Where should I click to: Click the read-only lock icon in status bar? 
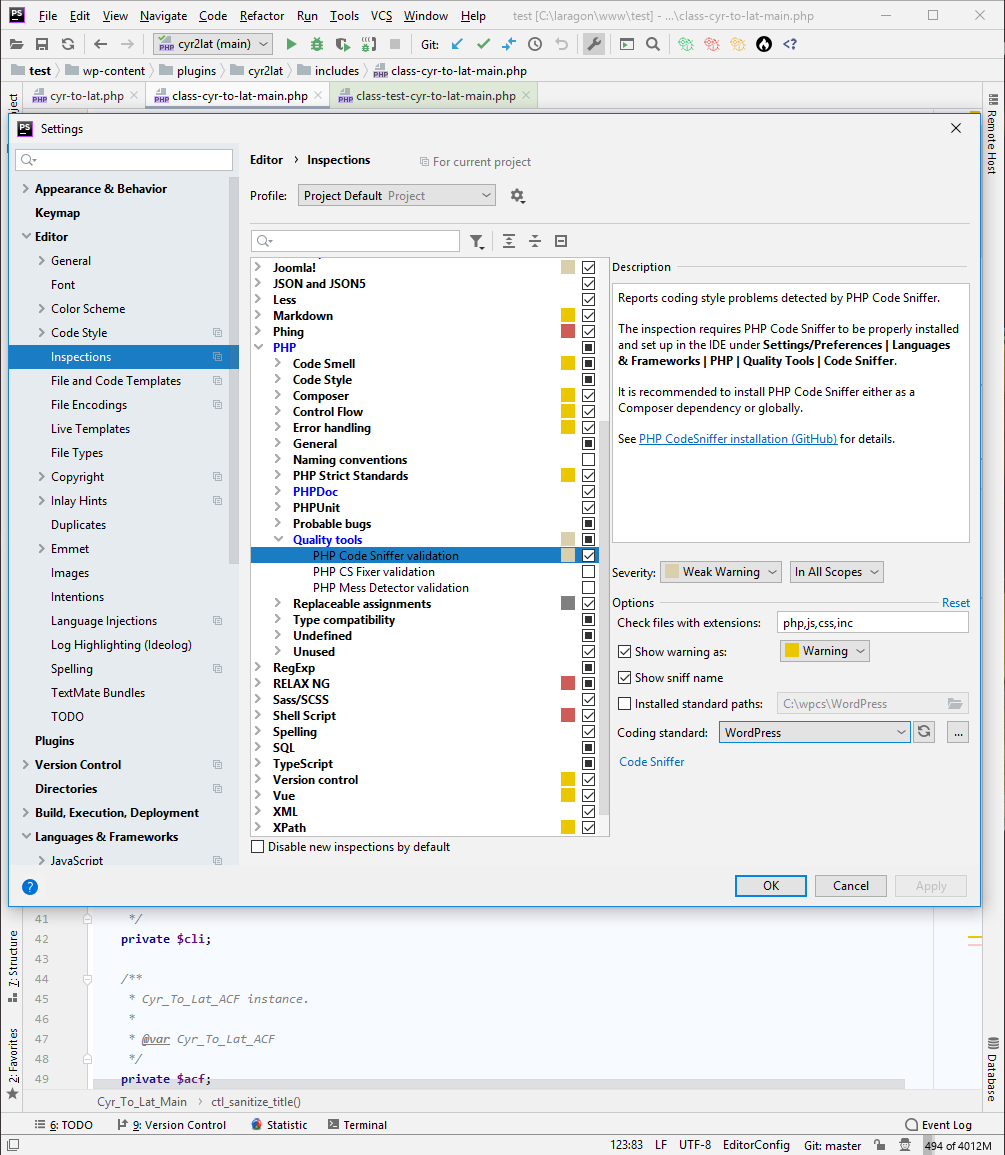[879, 1145]
